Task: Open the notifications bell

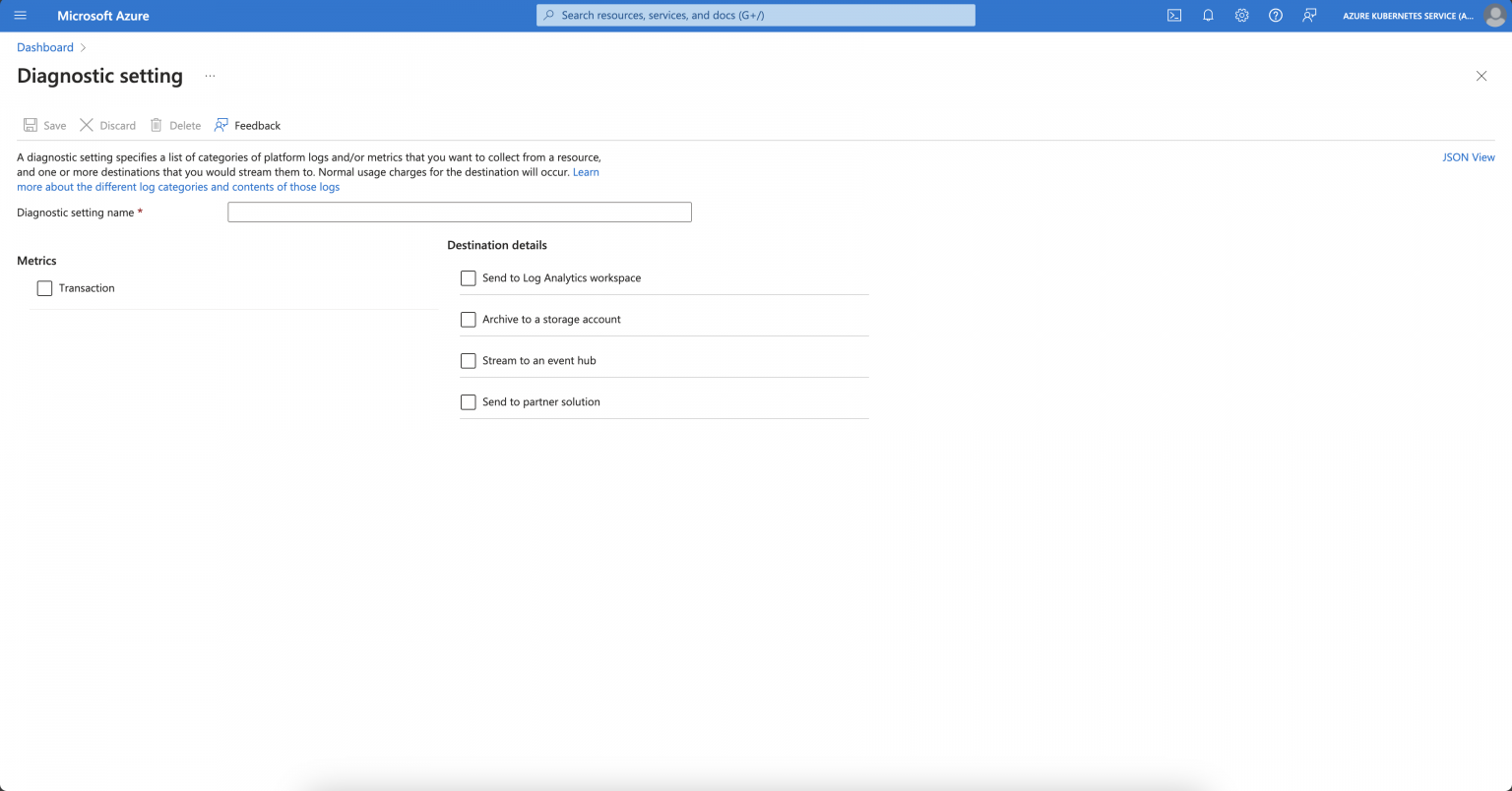Action: pos(1208,15)
